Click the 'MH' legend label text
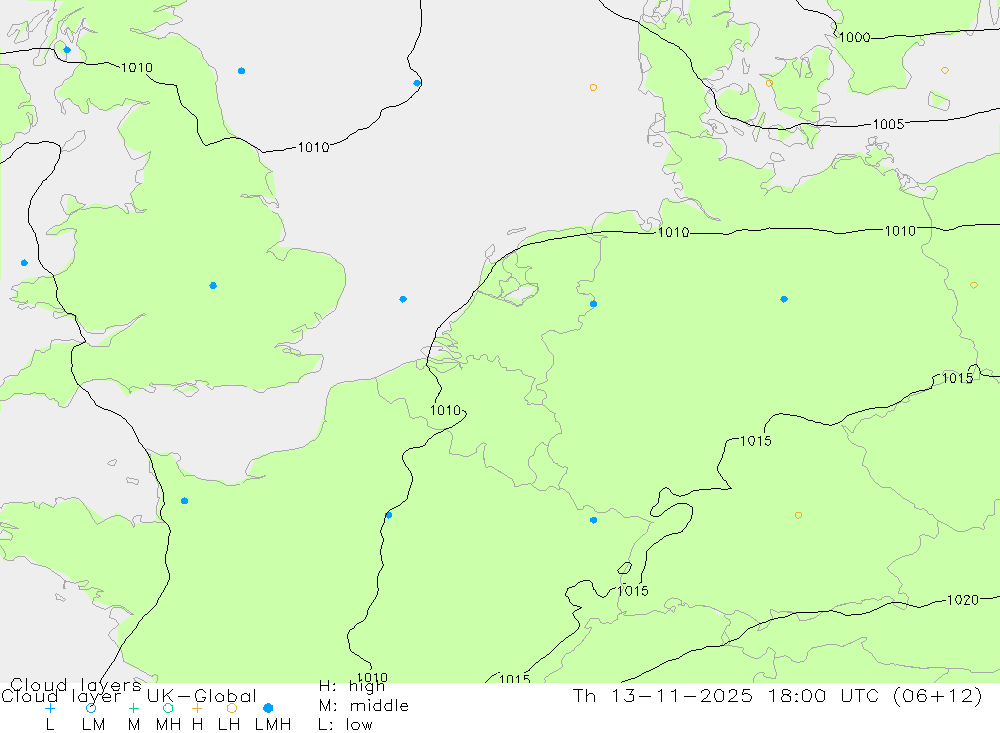1000x733 pixels. coord(169,725)
